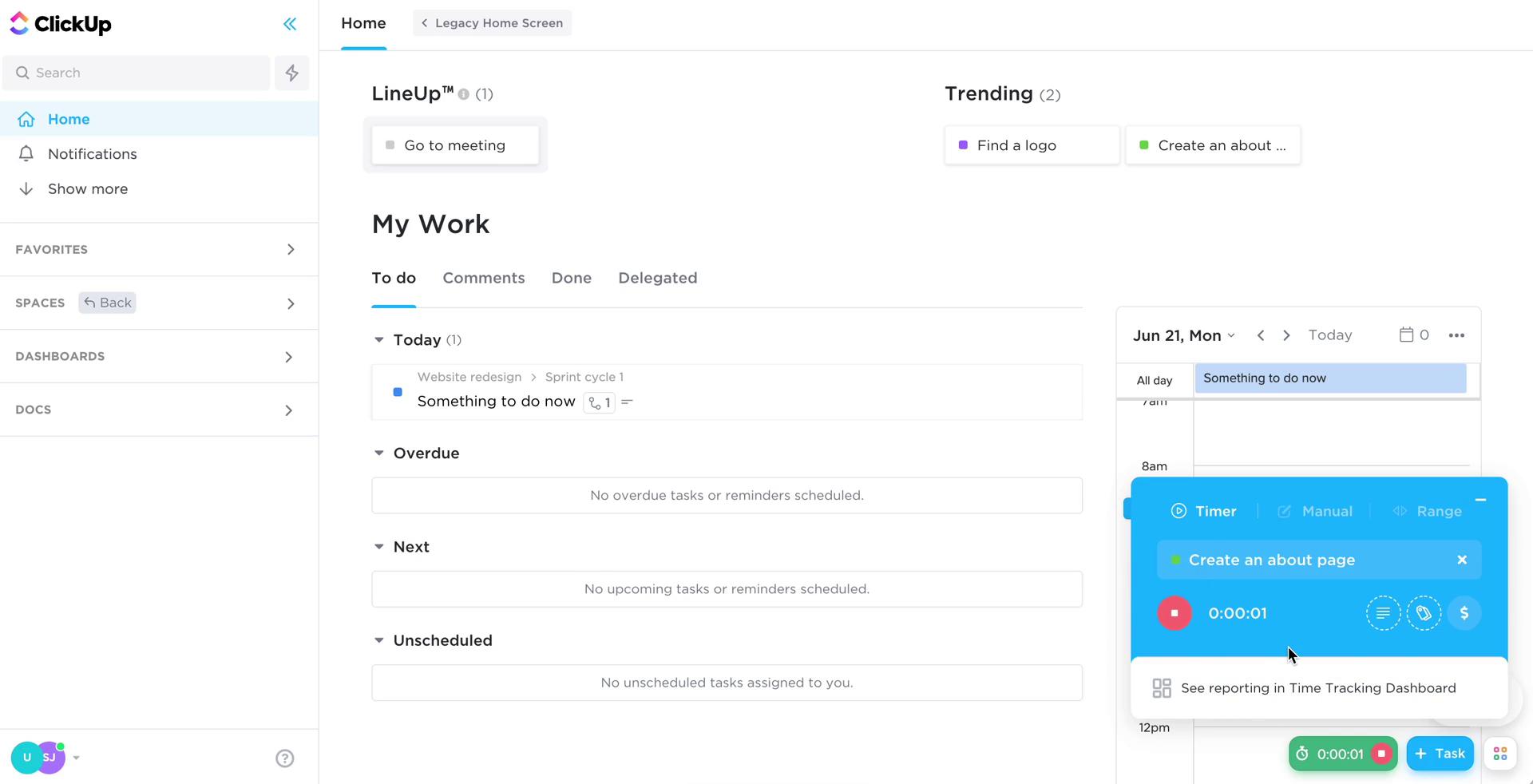Select Manual mode in time tracker
The image size is (1533, 784).
(x=1315, y=512)
